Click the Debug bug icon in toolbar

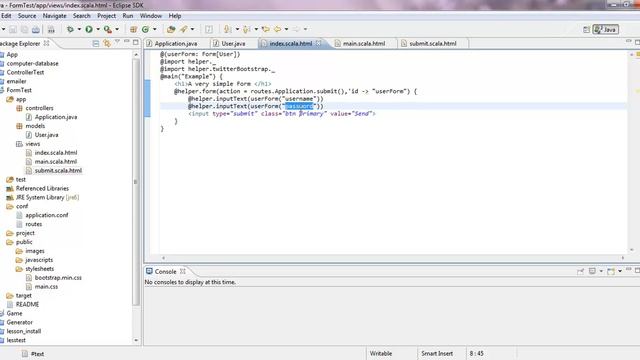70,29
